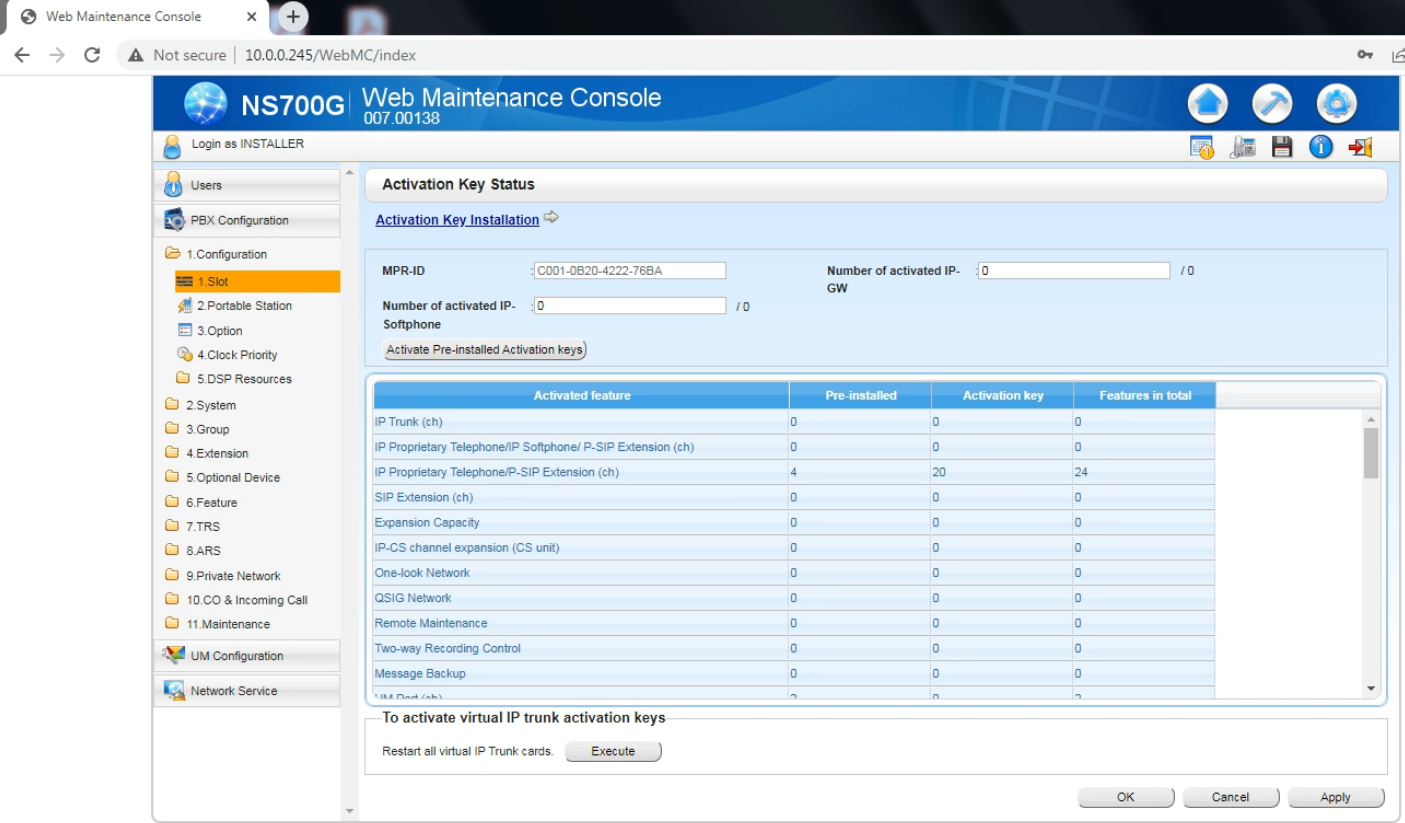Click the Number of activated IP-GW field

(1073, 270)
